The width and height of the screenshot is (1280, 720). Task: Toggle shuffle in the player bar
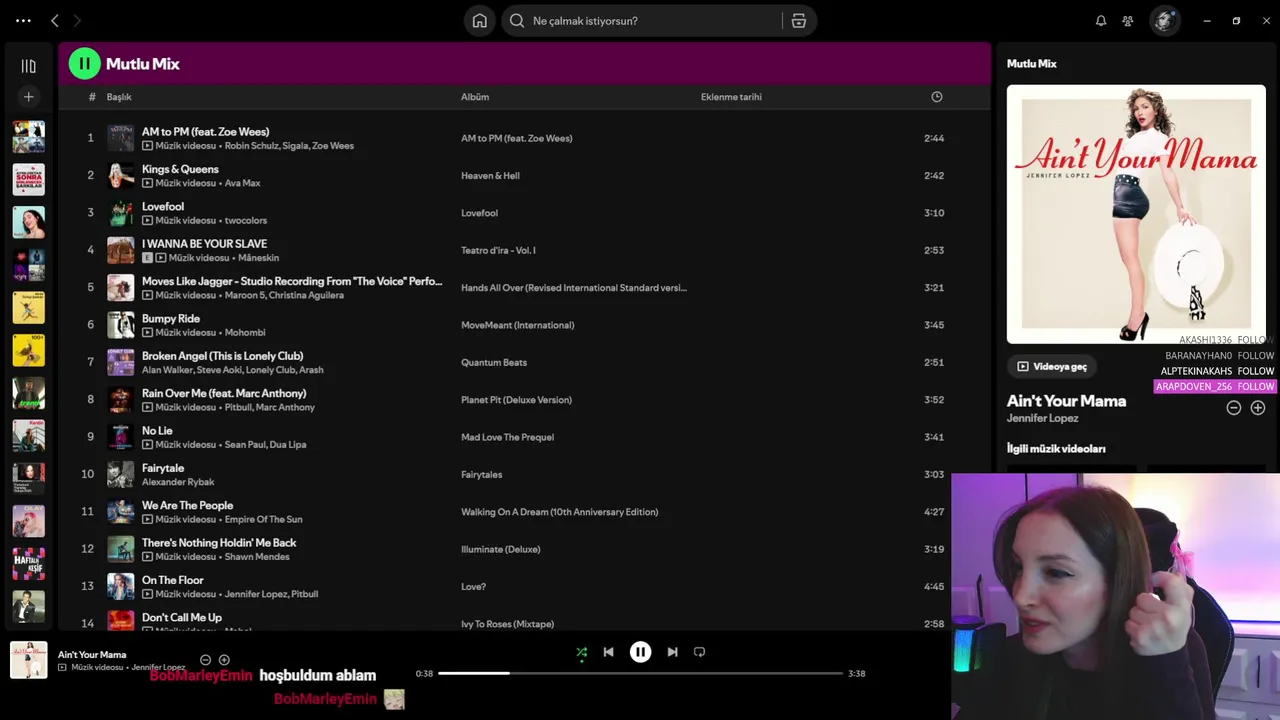tap(582, 652)
